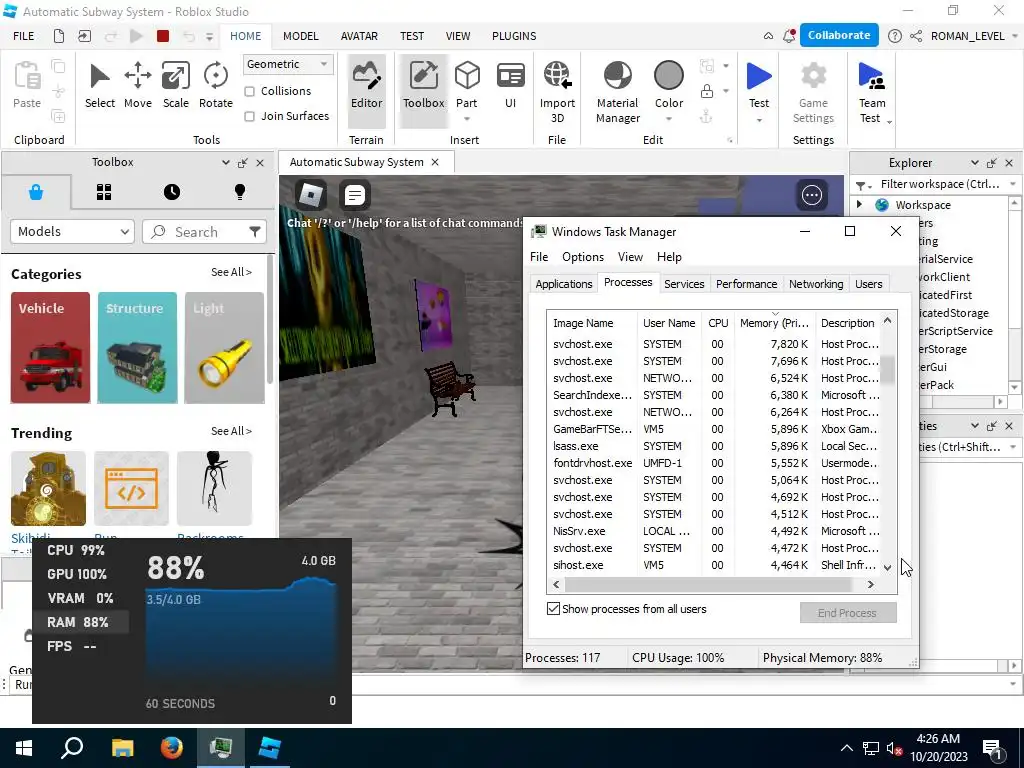The image size is (1024, 768).
Task: Click the End Process button
Action: click(x=848, y=613)
